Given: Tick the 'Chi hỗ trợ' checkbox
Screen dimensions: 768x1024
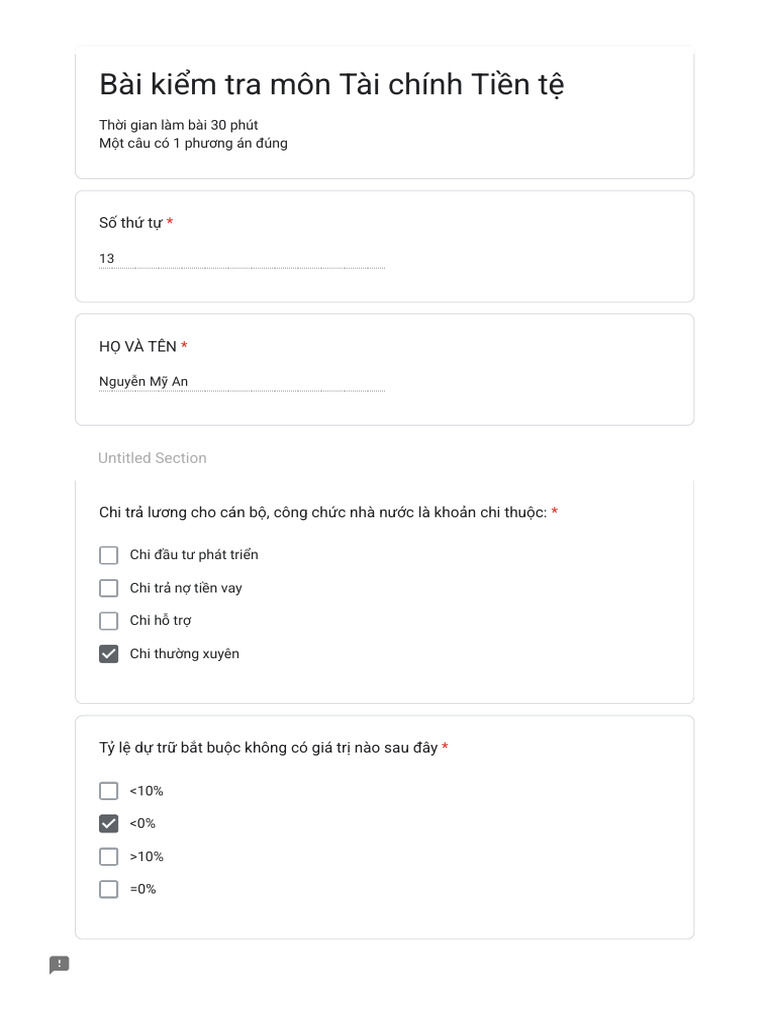Looking at the screenshot, I should point(109,621).
